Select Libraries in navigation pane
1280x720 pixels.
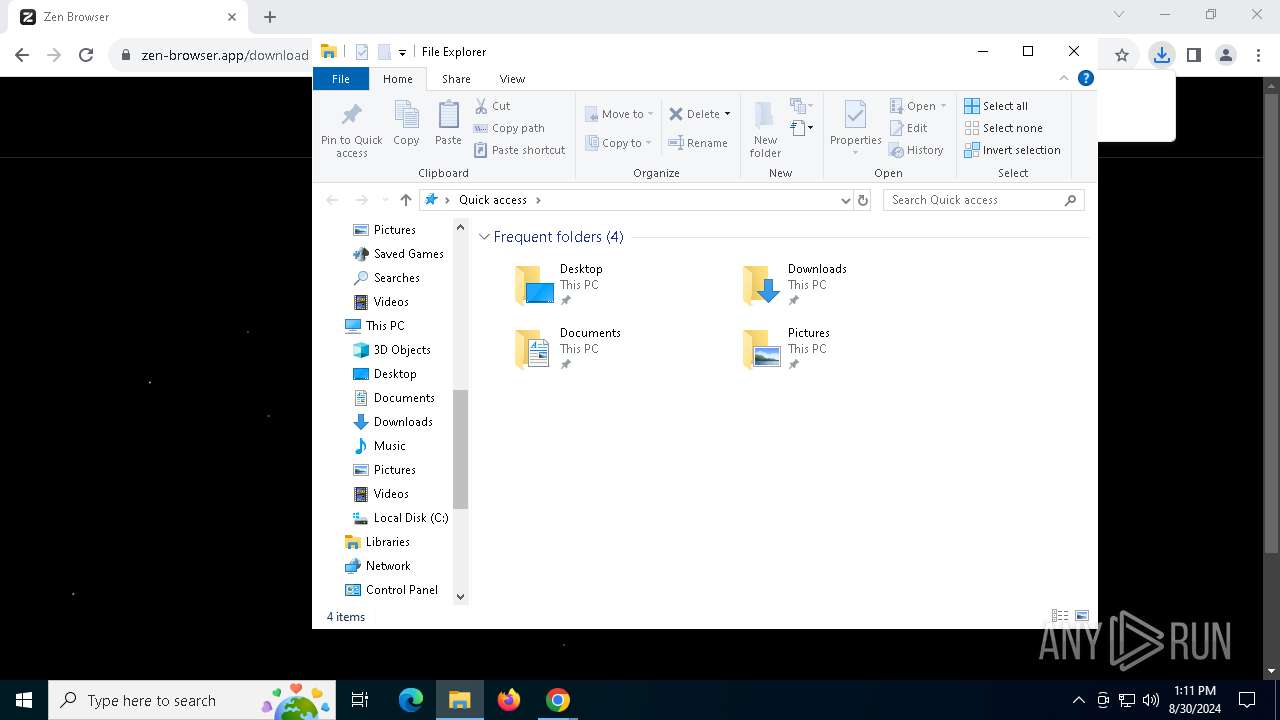377,542
